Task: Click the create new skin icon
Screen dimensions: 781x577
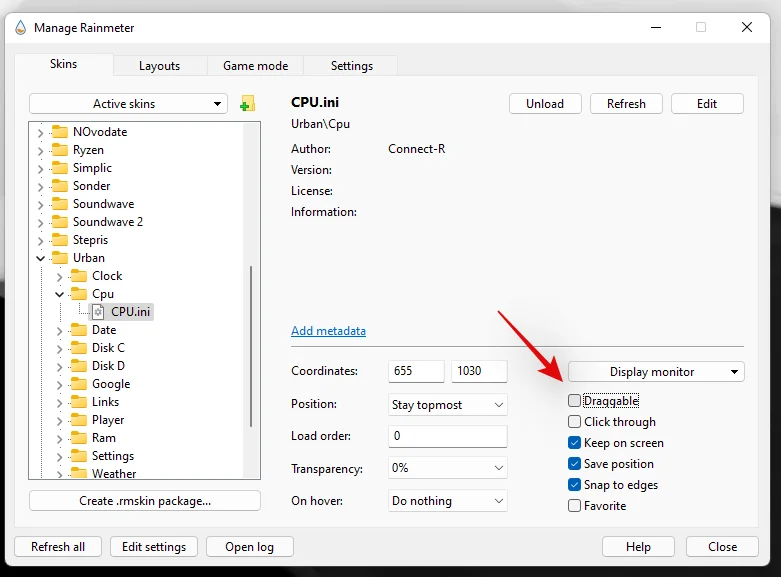Action: click(x=247, y=104)
